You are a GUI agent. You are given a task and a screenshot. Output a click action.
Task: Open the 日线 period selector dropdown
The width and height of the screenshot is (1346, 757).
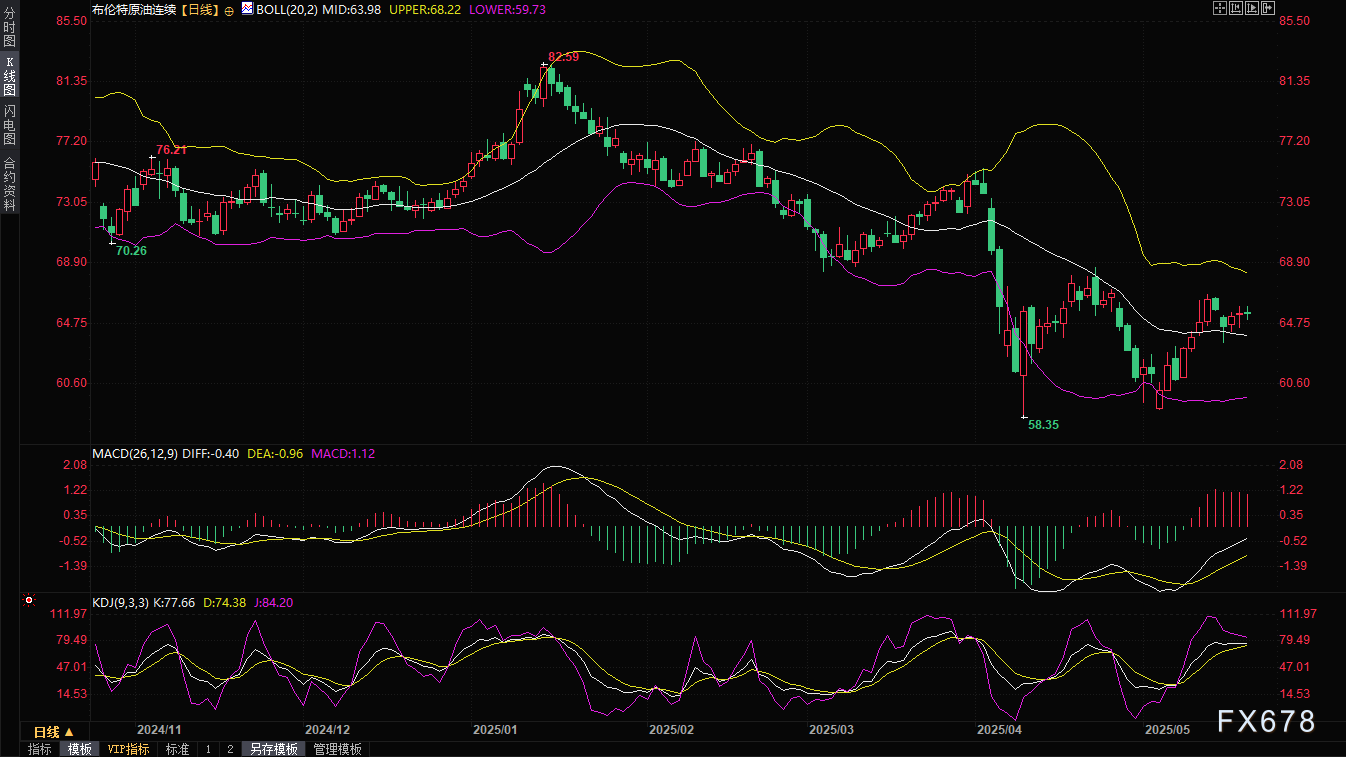pos(54,732)
